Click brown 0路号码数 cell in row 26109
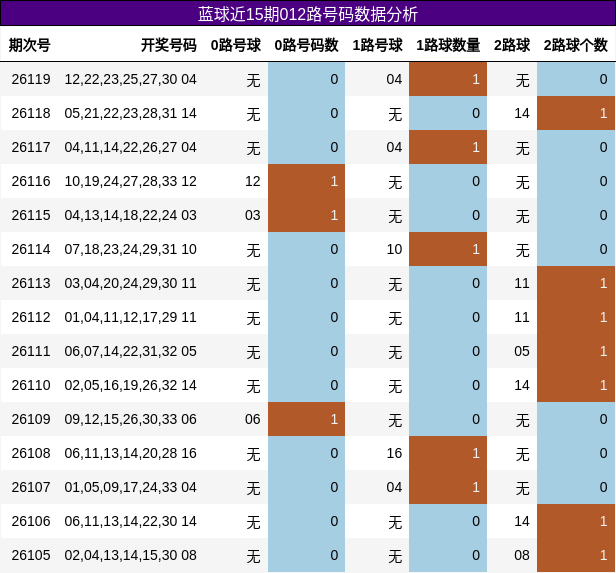 point(306,419)
